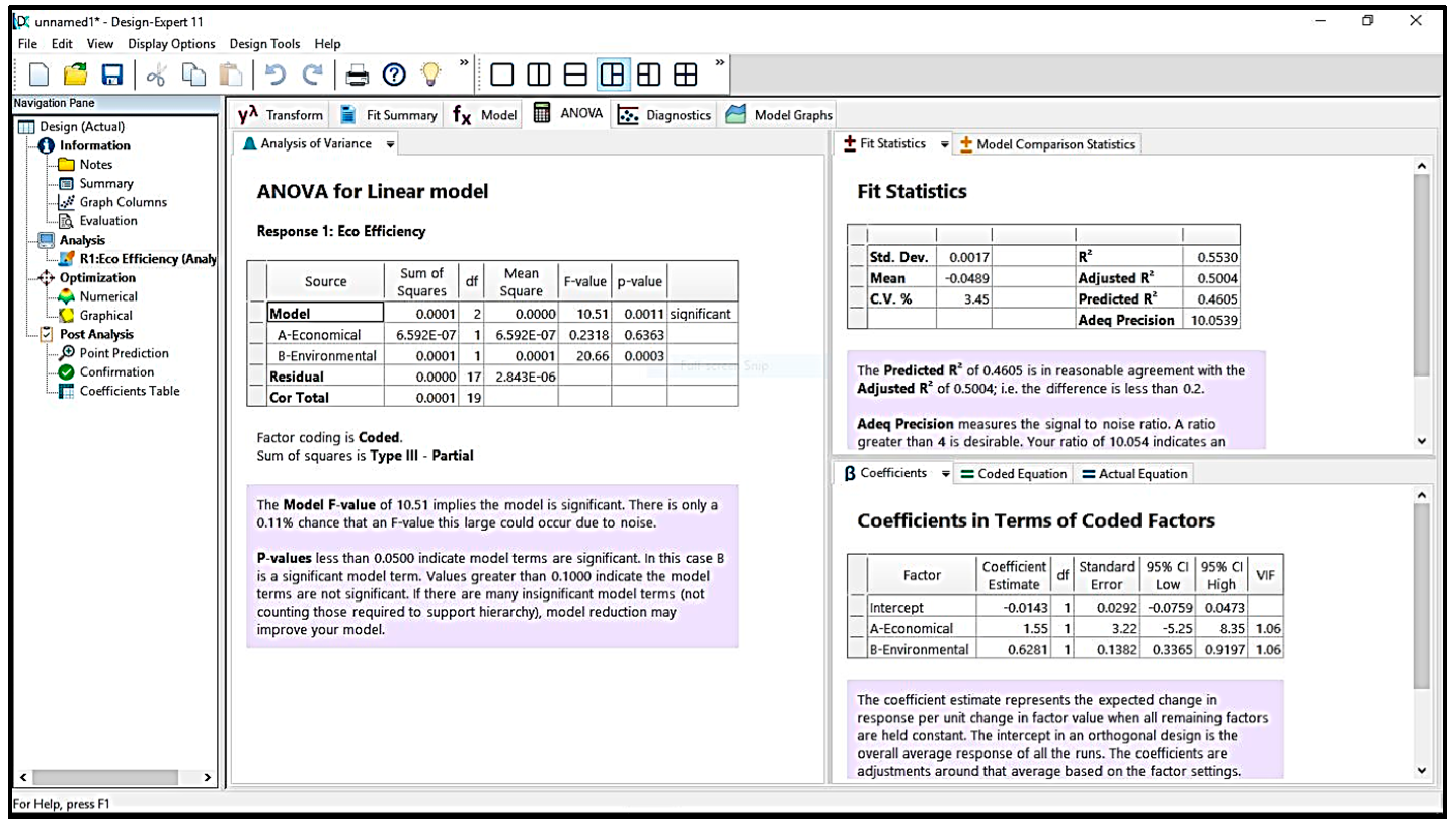1456x828 pixels.
Task: Click the Undo arrow icon
Action: [x=276, y=74]
